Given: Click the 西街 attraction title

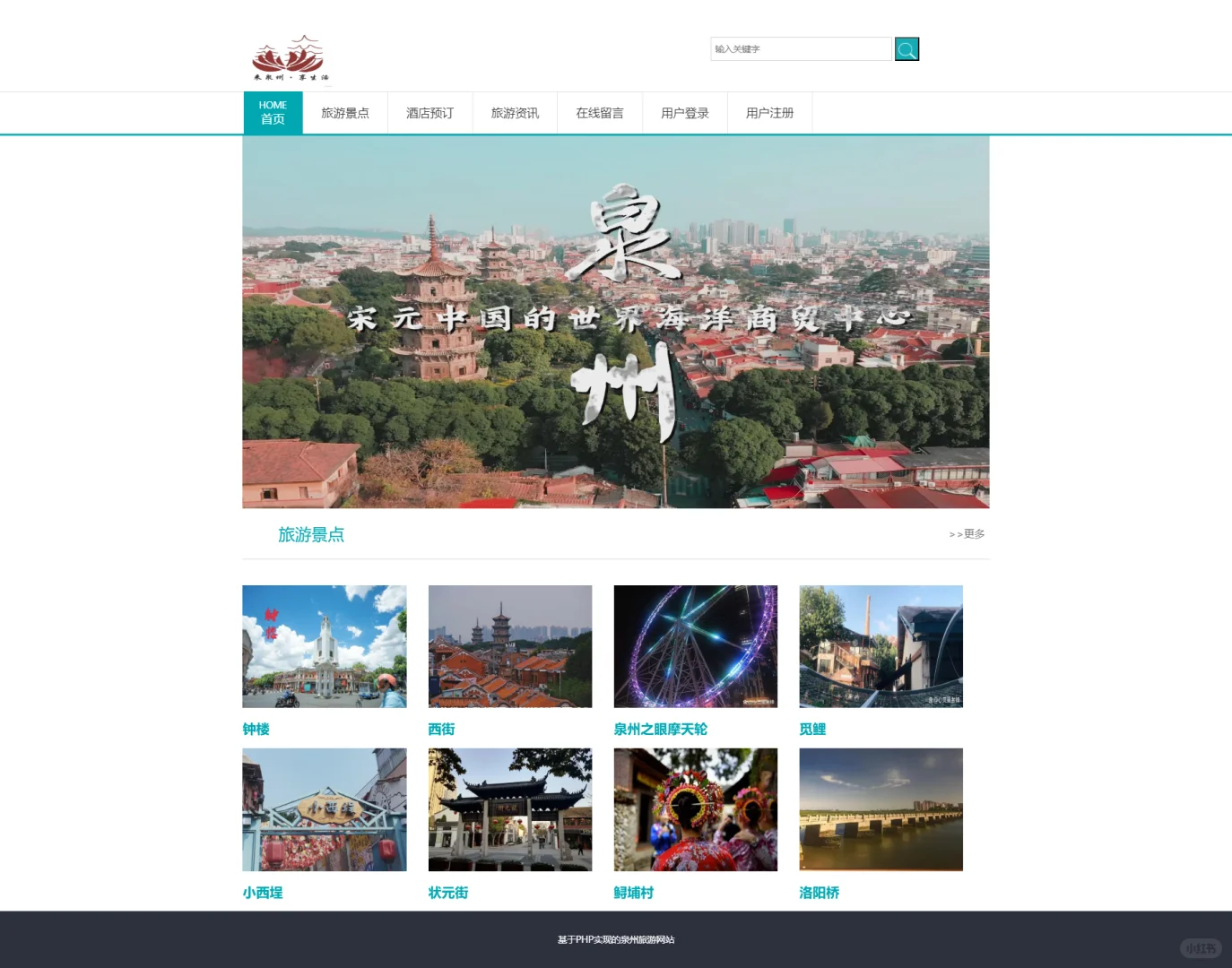Looking at the screenshot, I should tap(440, 729).
